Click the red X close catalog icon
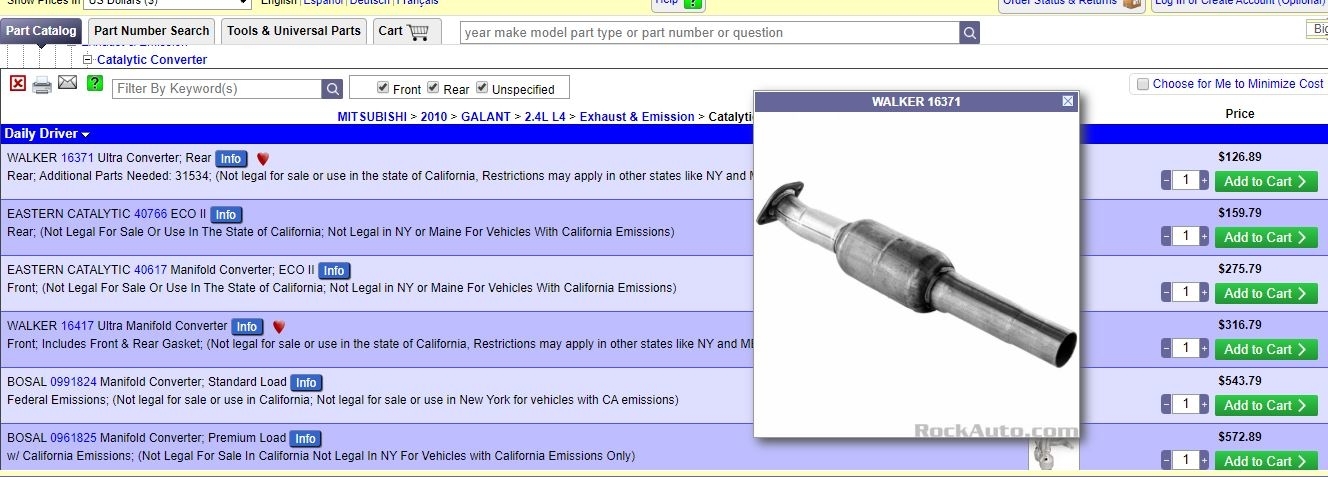Screen dimensions: 1328x477 coord(18,83)
